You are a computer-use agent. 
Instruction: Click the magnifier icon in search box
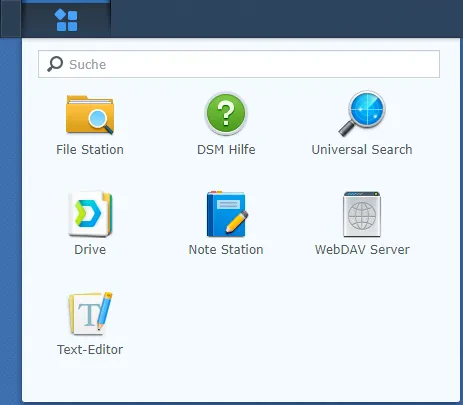pyautogui.click(x=55, y=64)
